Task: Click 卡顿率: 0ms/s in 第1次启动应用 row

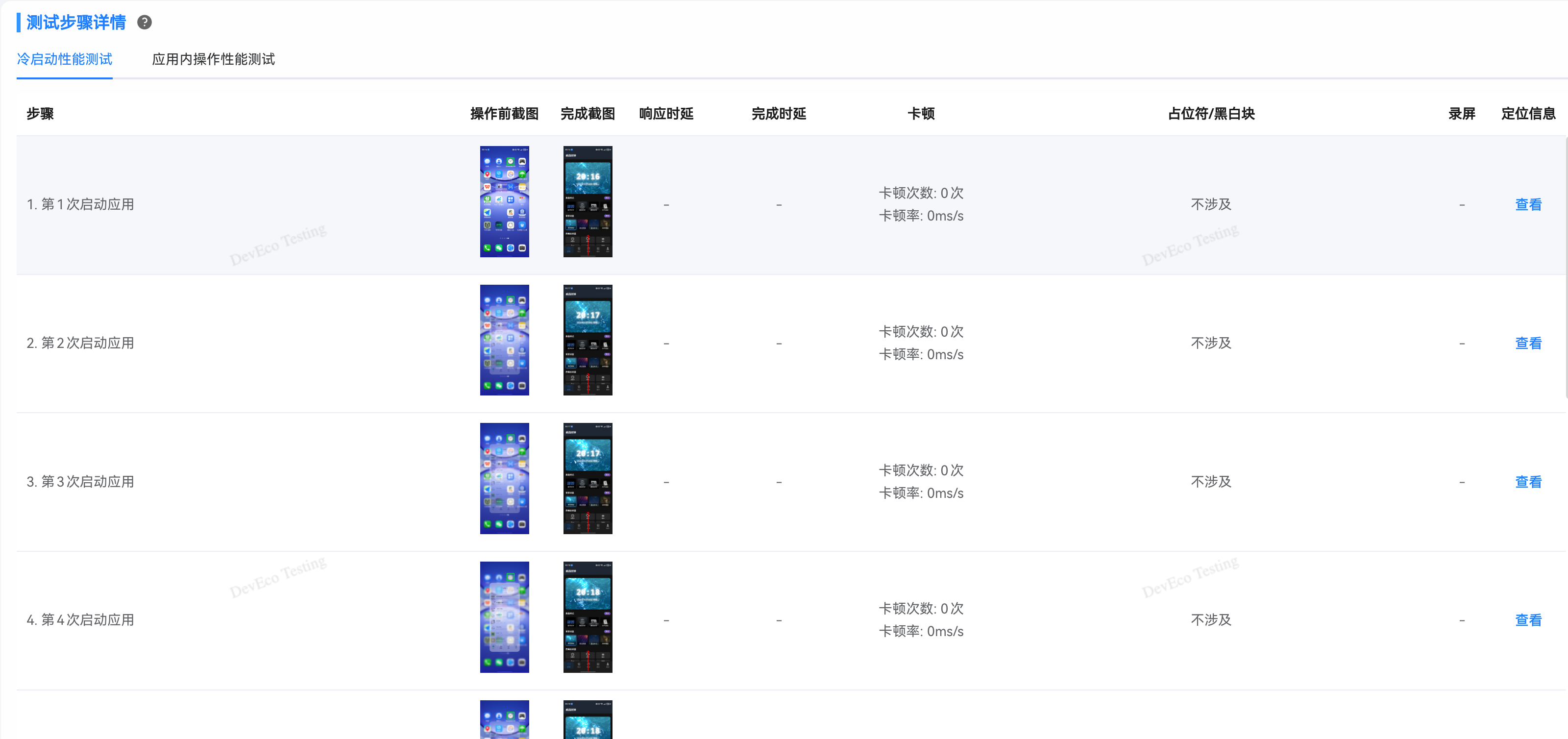Action: (x=921, y=216)
